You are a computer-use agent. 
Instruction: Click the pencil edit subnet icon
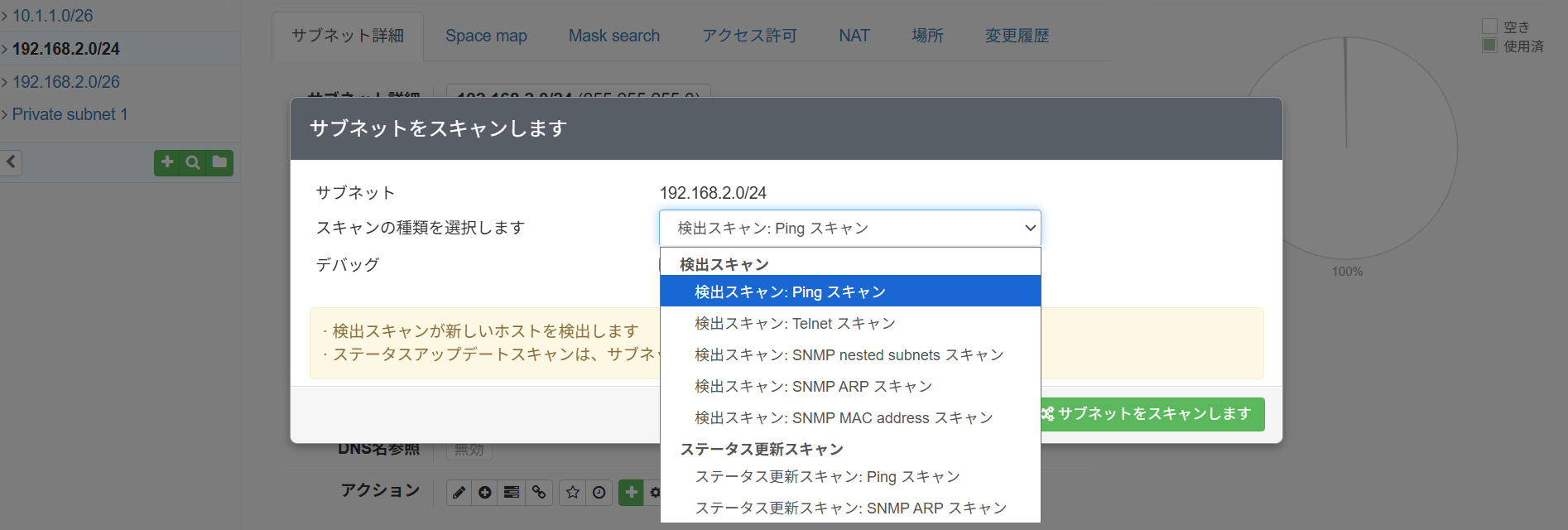[x=459, y=492]
